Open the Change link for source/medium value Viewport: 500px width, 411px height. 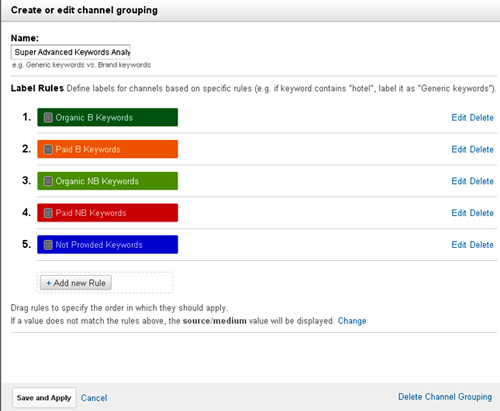click(352, 321)
